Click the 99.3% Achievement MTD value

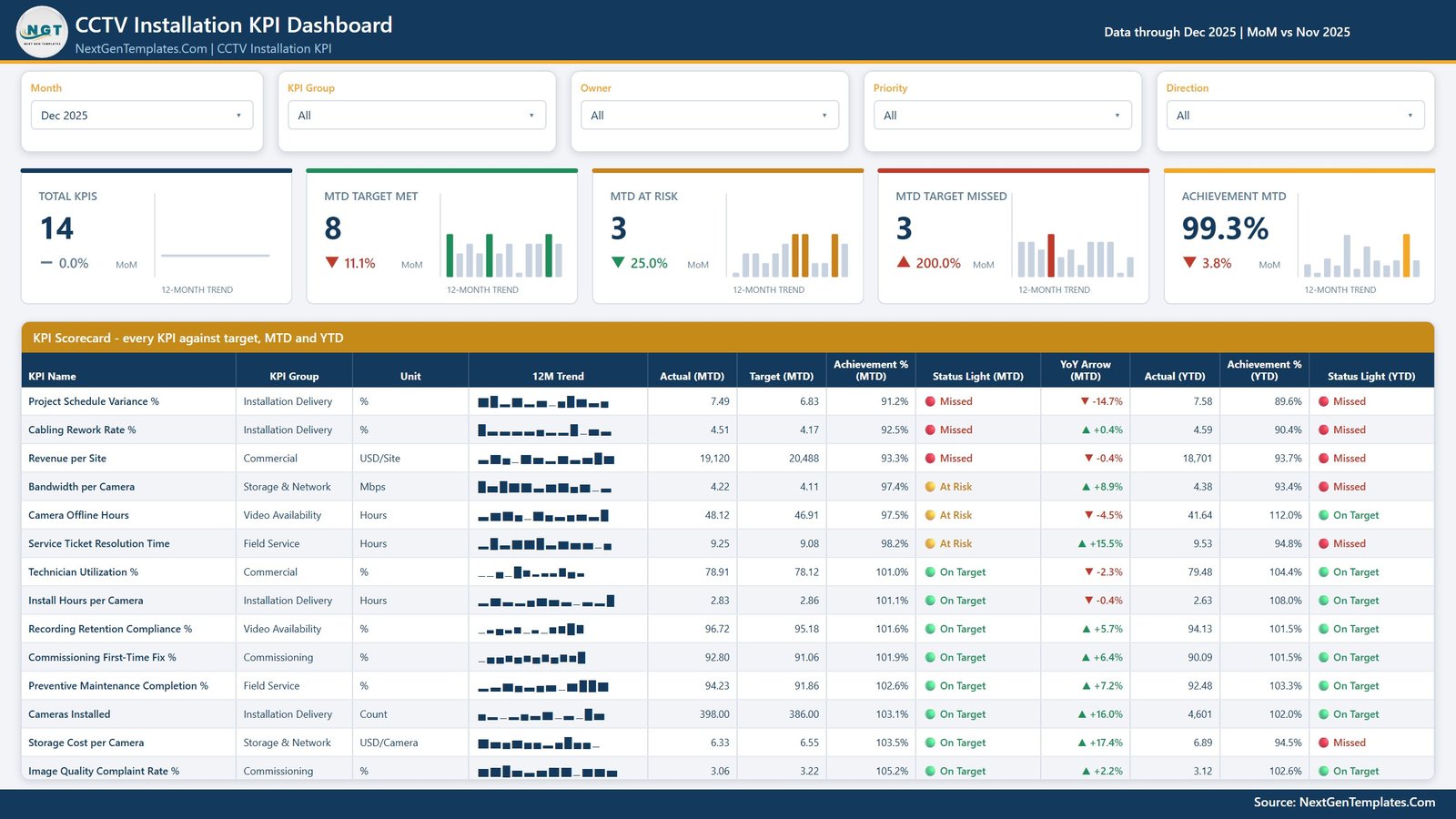[1225, 228]
